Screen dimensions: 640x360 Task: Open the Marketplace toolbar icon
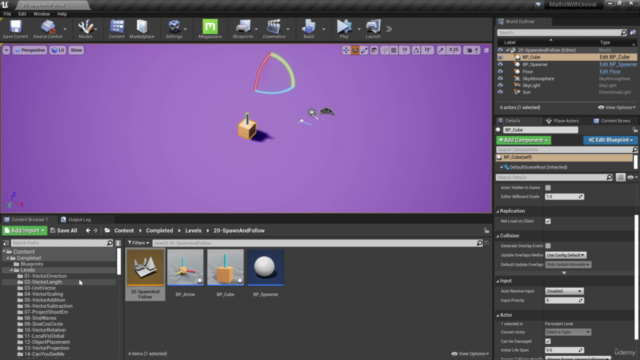[142, 29]
